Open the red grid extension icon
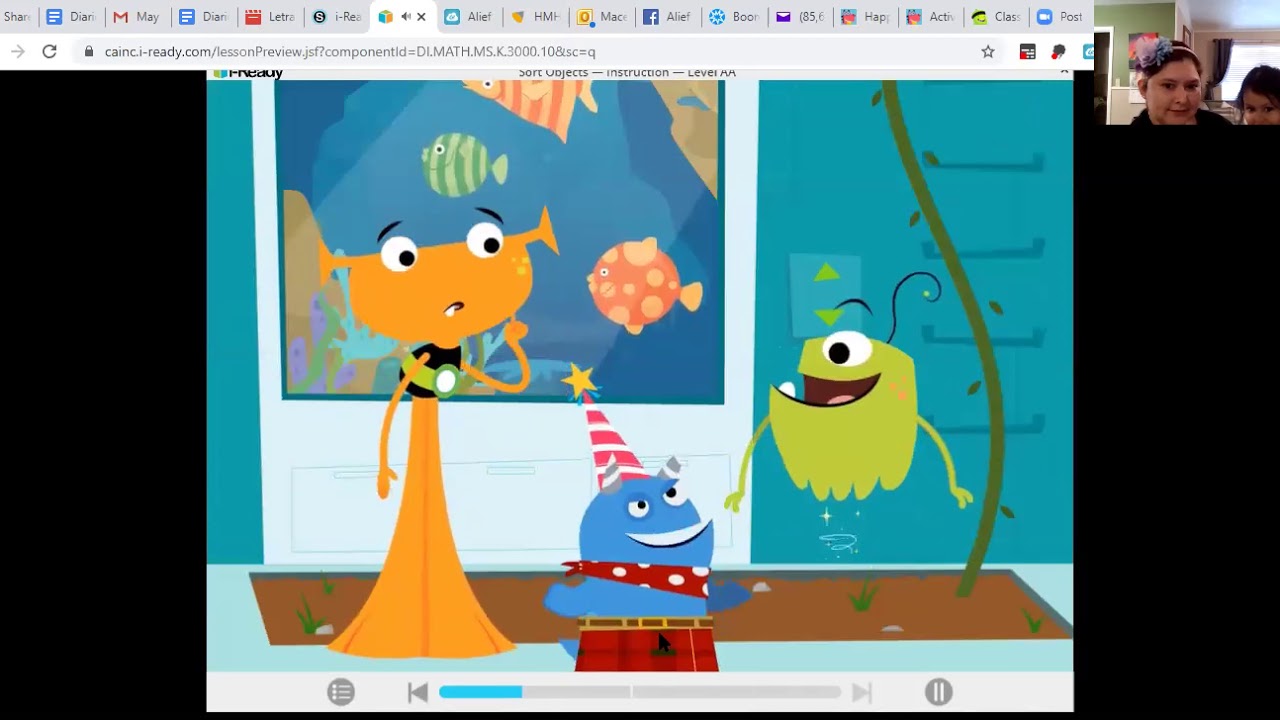The height and width of the screenshot is (720, 1280). pos(1027,51)
